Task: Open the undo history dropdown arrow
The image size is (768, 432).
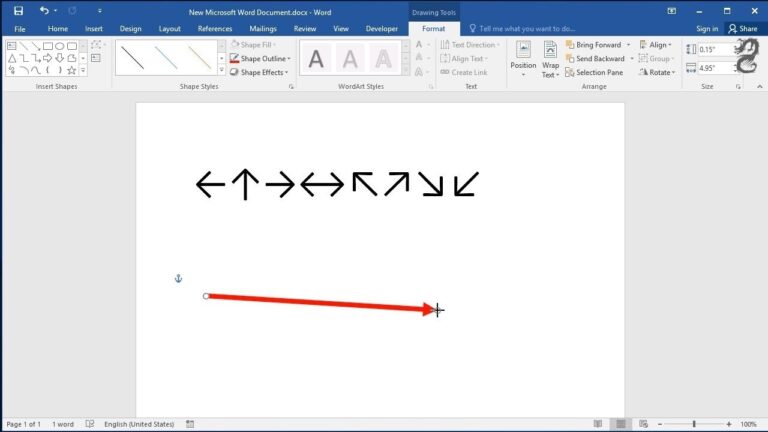Action: pos(55,11)
